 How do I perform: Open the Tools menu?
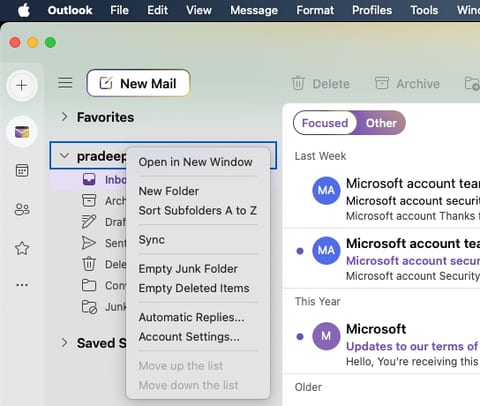(x=424, y=10)
